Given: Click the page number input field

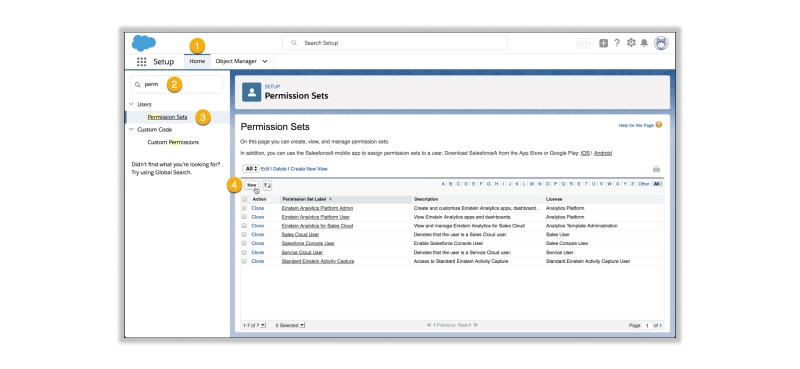Looking at the screenshot, I should tap(646, 326).
